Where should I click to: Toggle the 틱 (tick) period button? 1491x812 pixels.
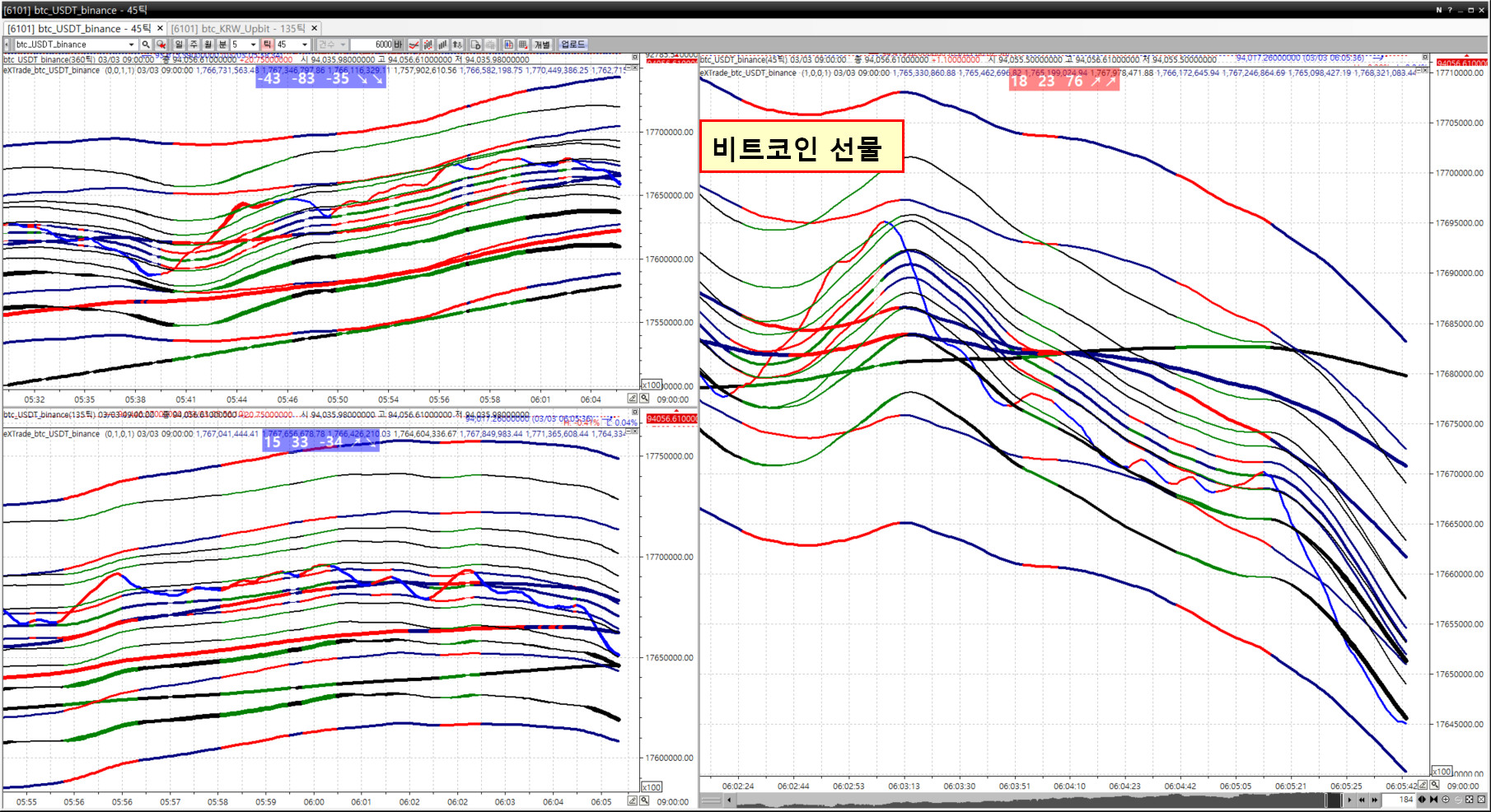[267, 44]
